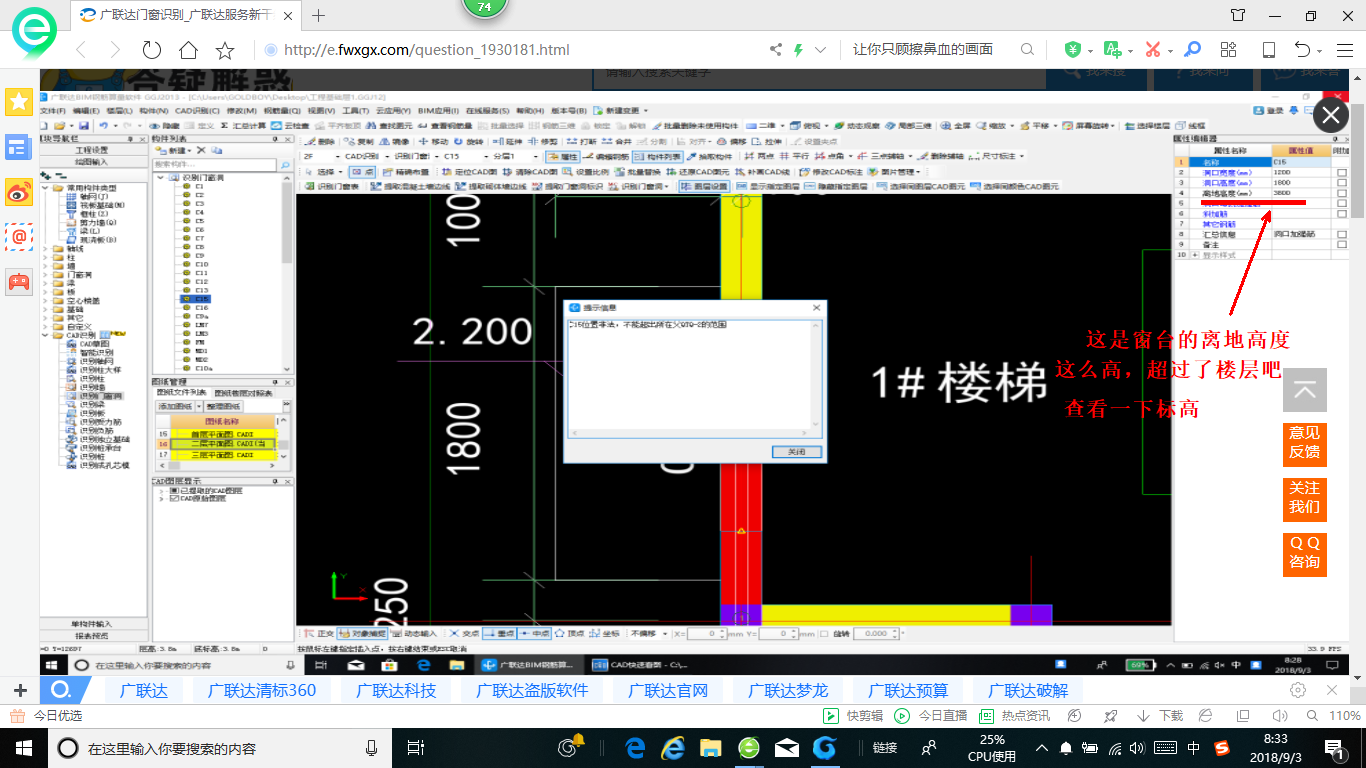Start screenshot with the red scissors icon
Screen dimensions: 1366x768
pos(1152,50)
